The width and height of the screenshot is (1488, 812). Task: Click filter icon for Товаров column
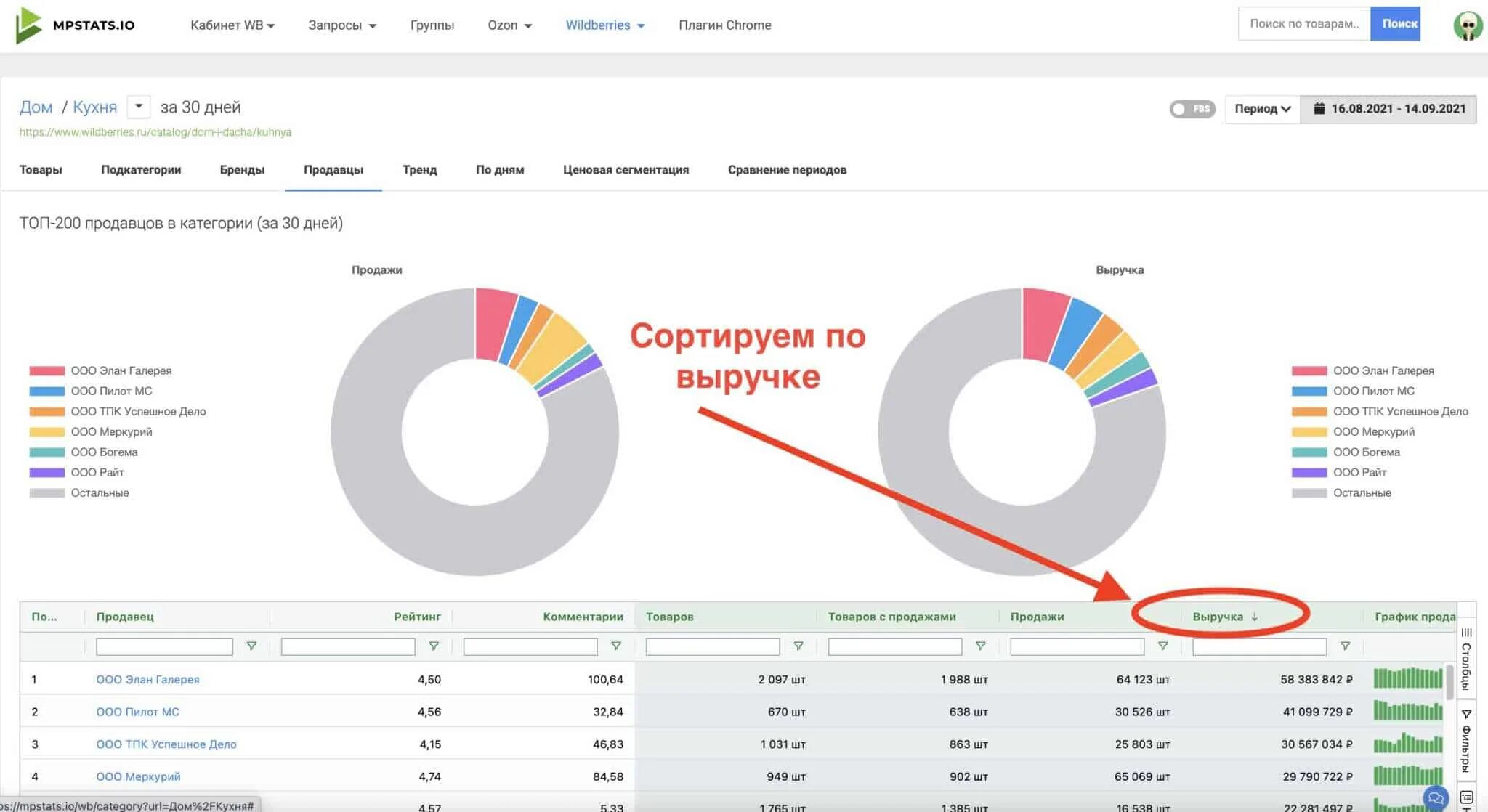tap(798, 646)
